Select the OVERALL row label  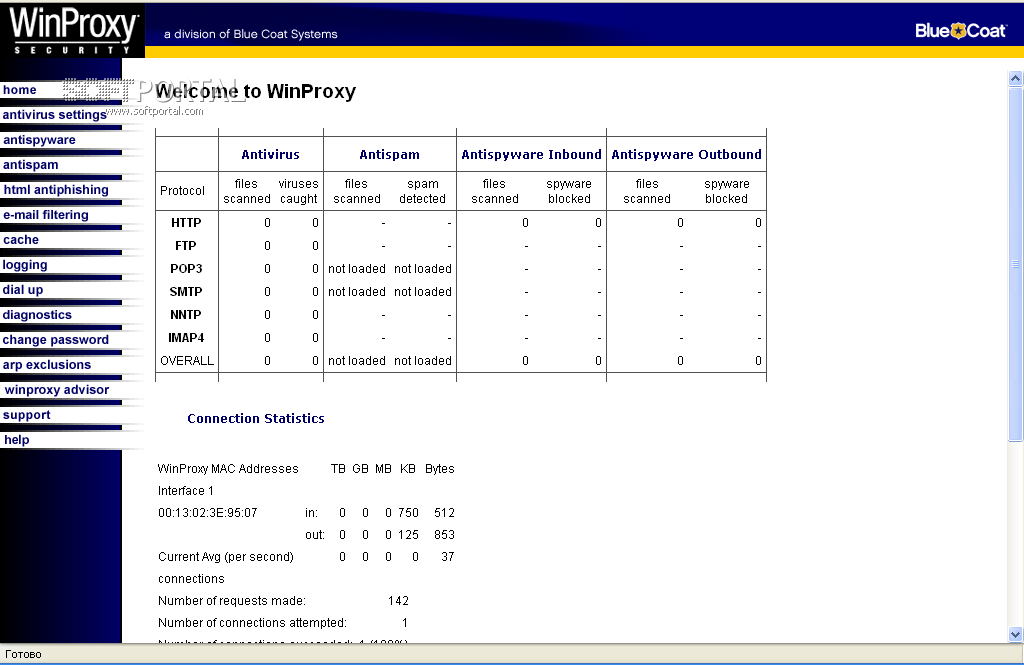pos(187,361)
